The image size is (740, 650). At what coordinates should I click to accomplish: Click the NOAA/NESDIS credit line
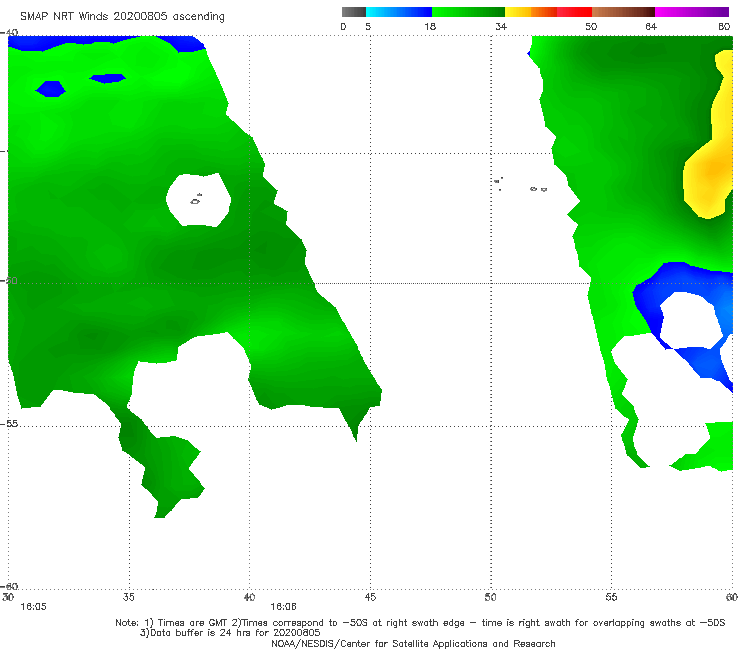point(413,644)
